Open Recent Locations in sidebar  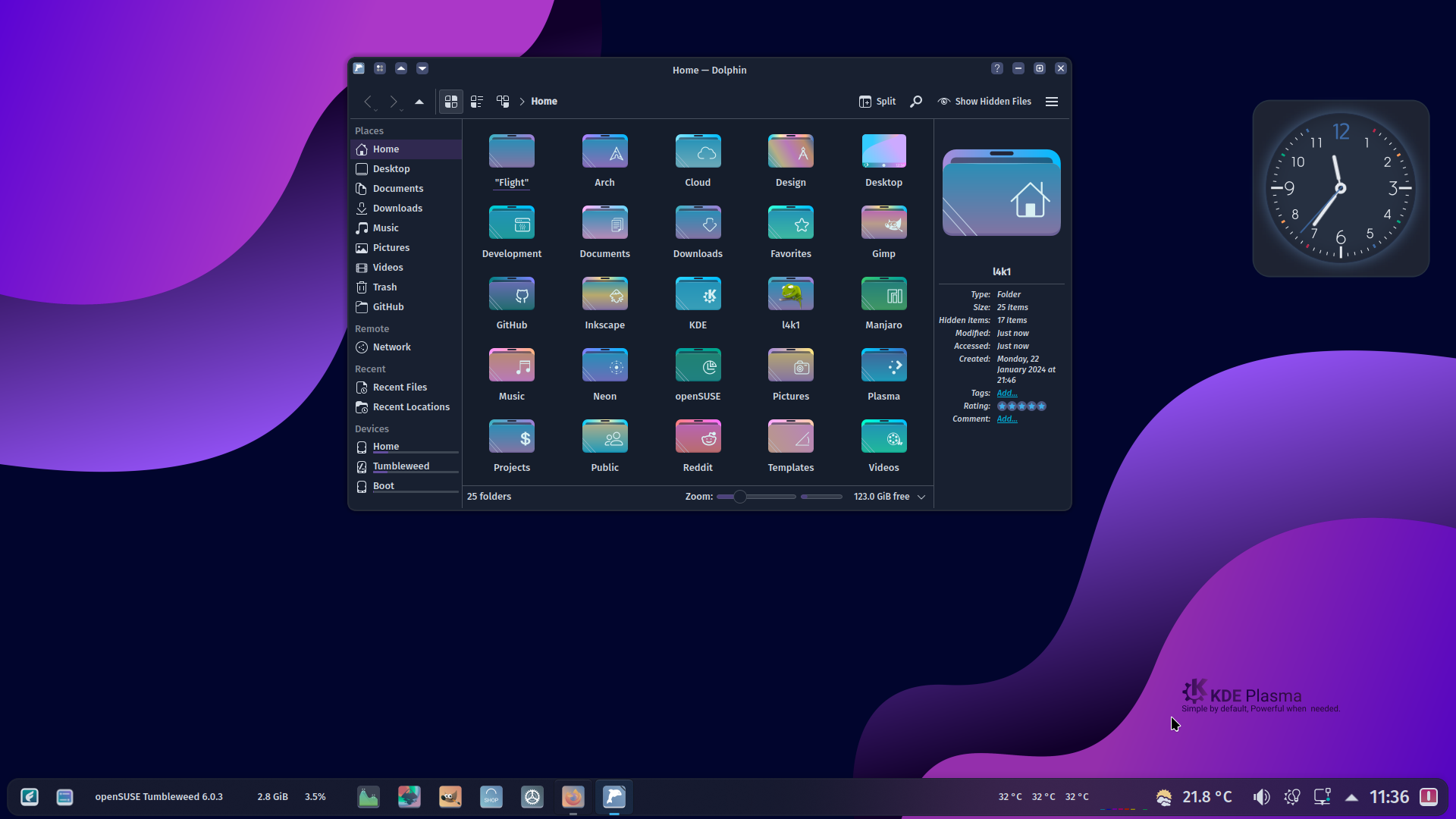406,407
